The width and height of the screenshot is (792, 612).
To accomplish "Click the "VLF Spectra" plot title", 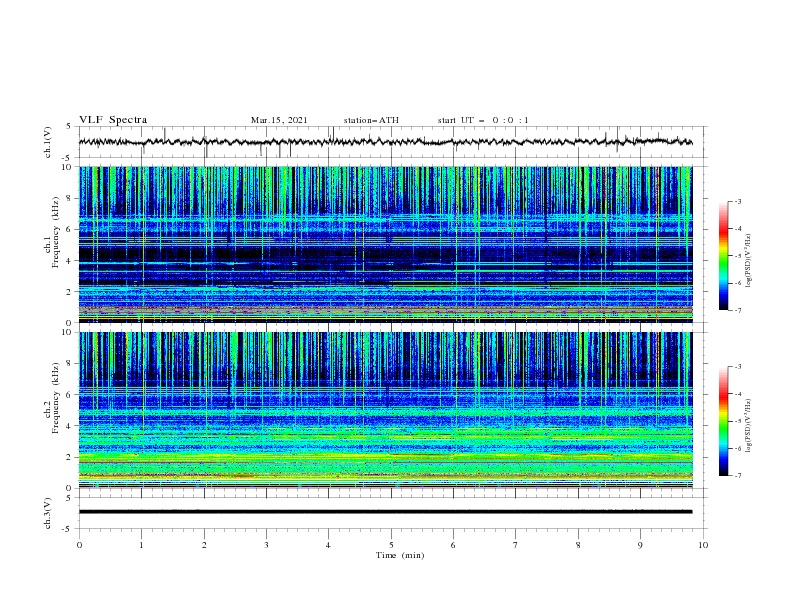I will pos(113,120).
